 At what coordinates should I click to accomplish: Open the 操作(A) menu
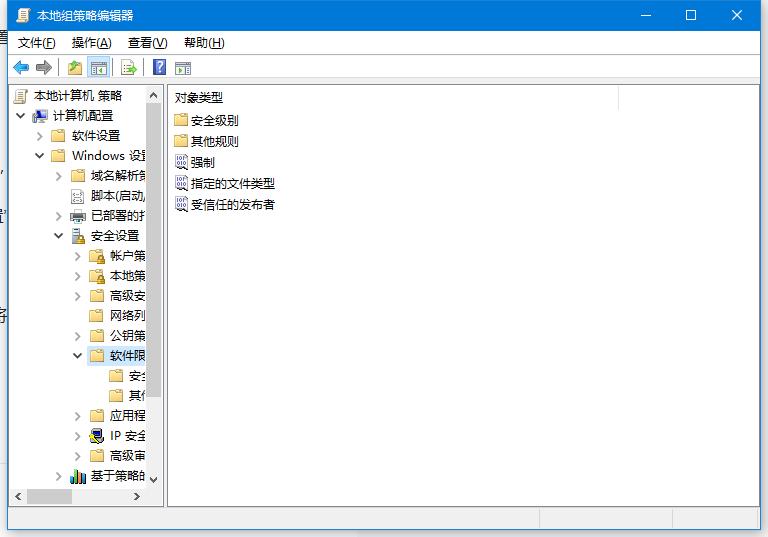(92, 43)
